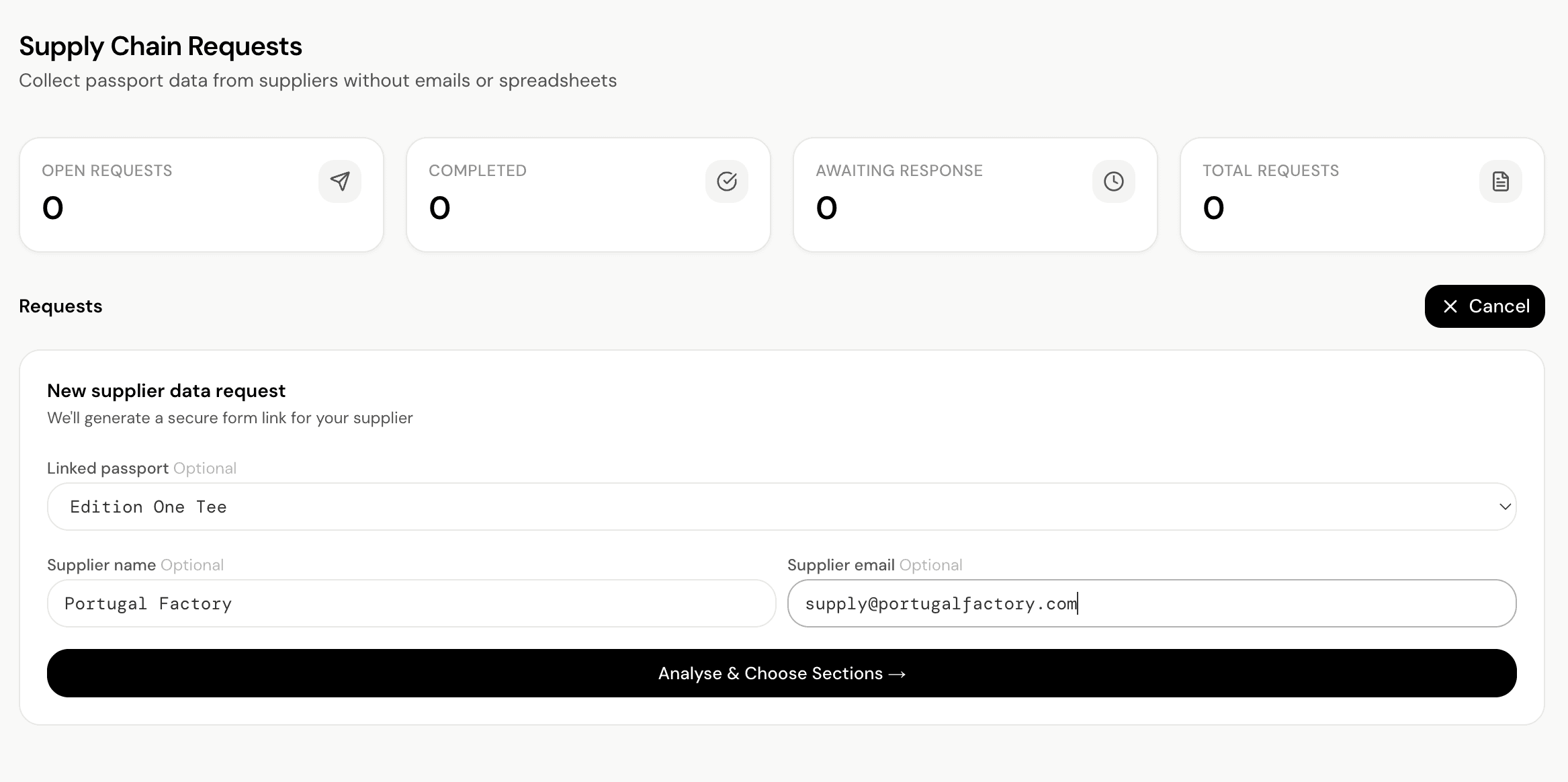Focus the Supplier email input field

[x=1152, y=603]
